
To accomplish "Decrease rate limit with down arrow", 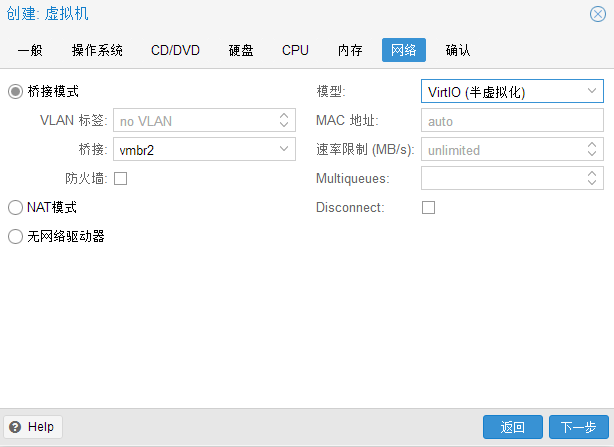I will coord(592,154).
